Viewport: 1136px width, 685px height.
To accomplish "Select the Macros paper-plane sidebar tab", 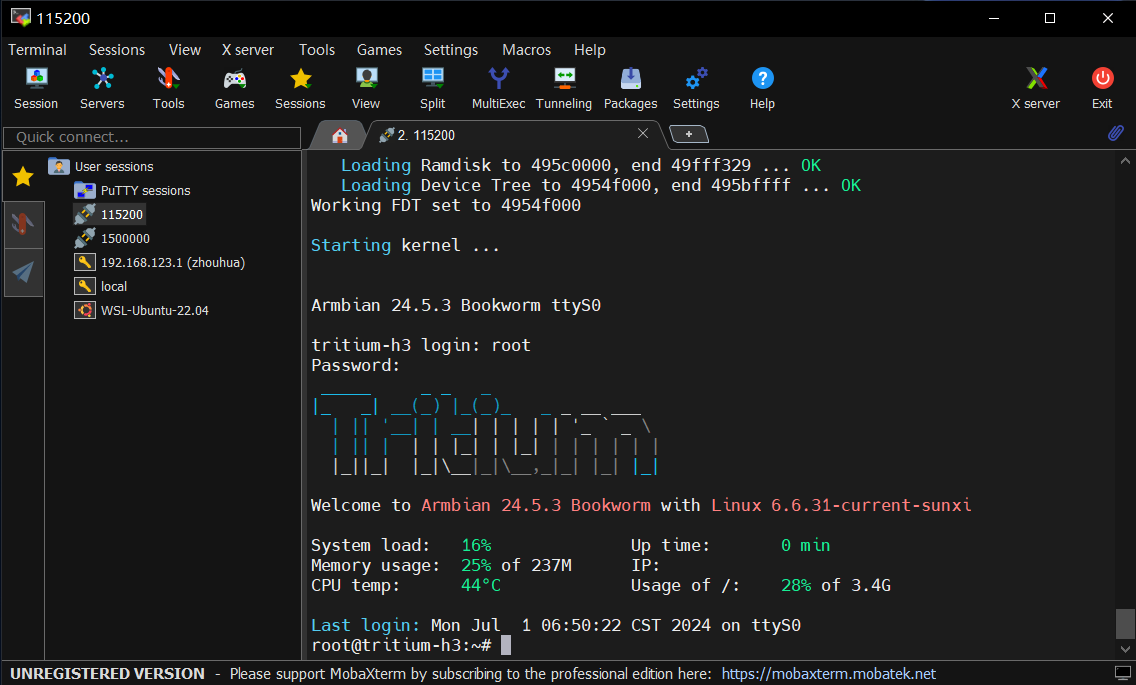I will point(23,273).
